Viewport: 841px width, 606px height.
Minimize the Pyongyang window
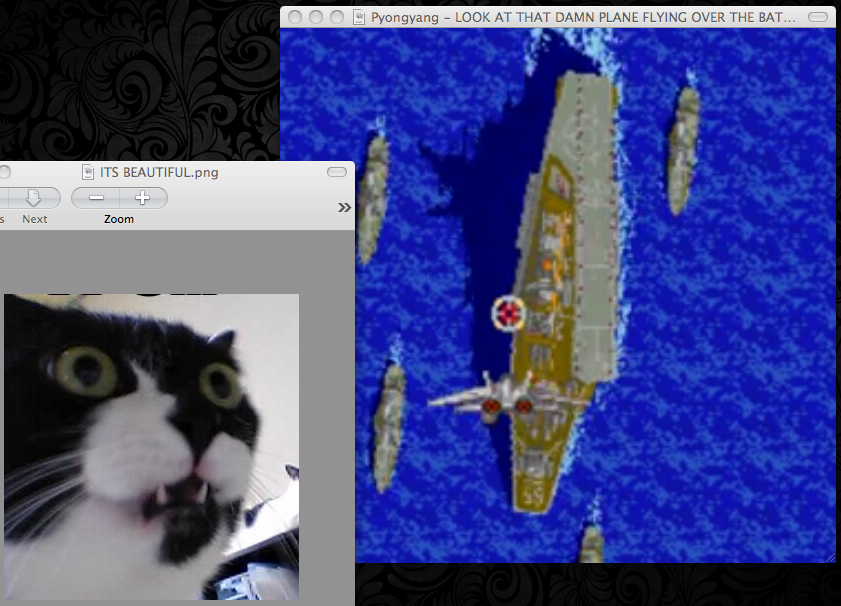coord(316,17)
